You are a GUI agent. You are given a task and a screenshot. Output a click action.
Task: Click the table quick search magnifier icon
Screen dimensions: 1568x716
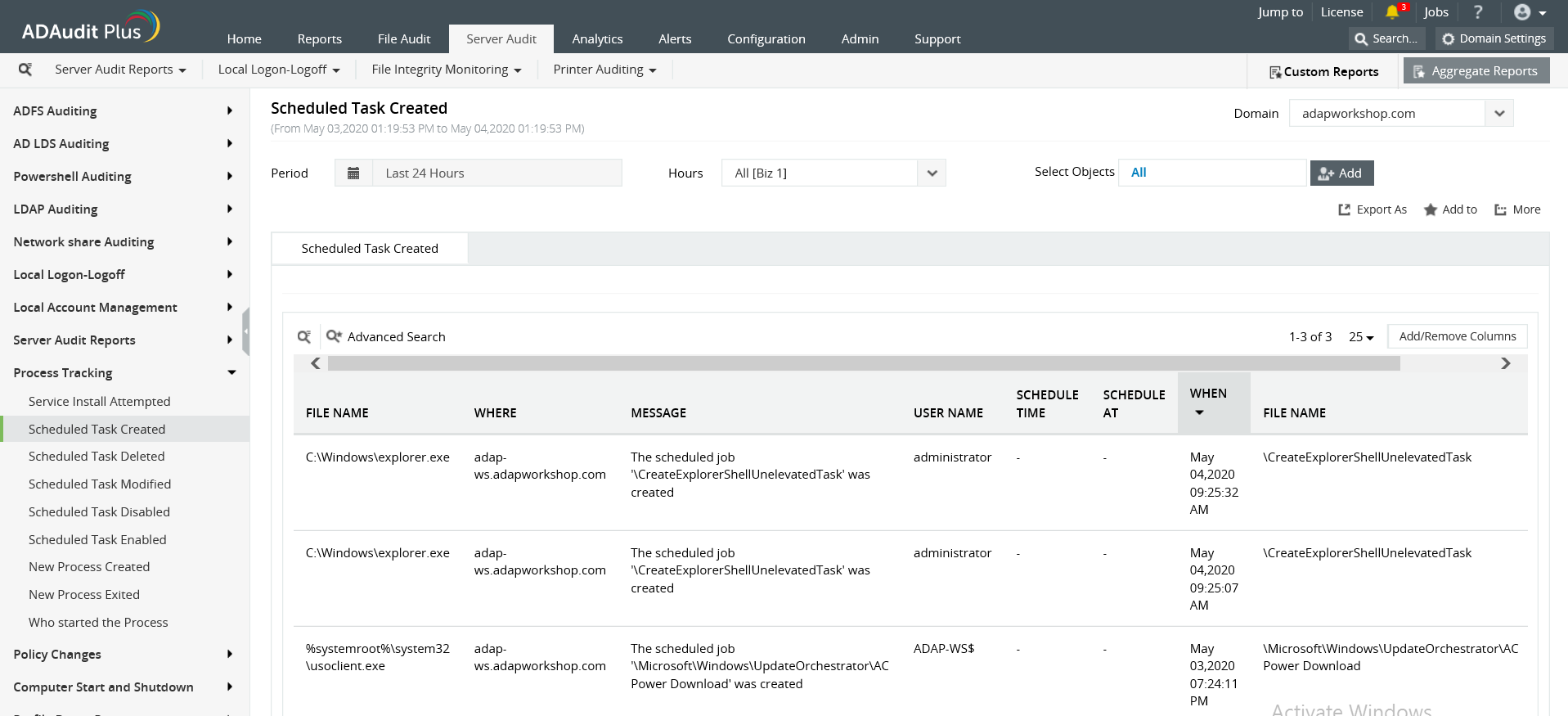click(x=304, y=337)
